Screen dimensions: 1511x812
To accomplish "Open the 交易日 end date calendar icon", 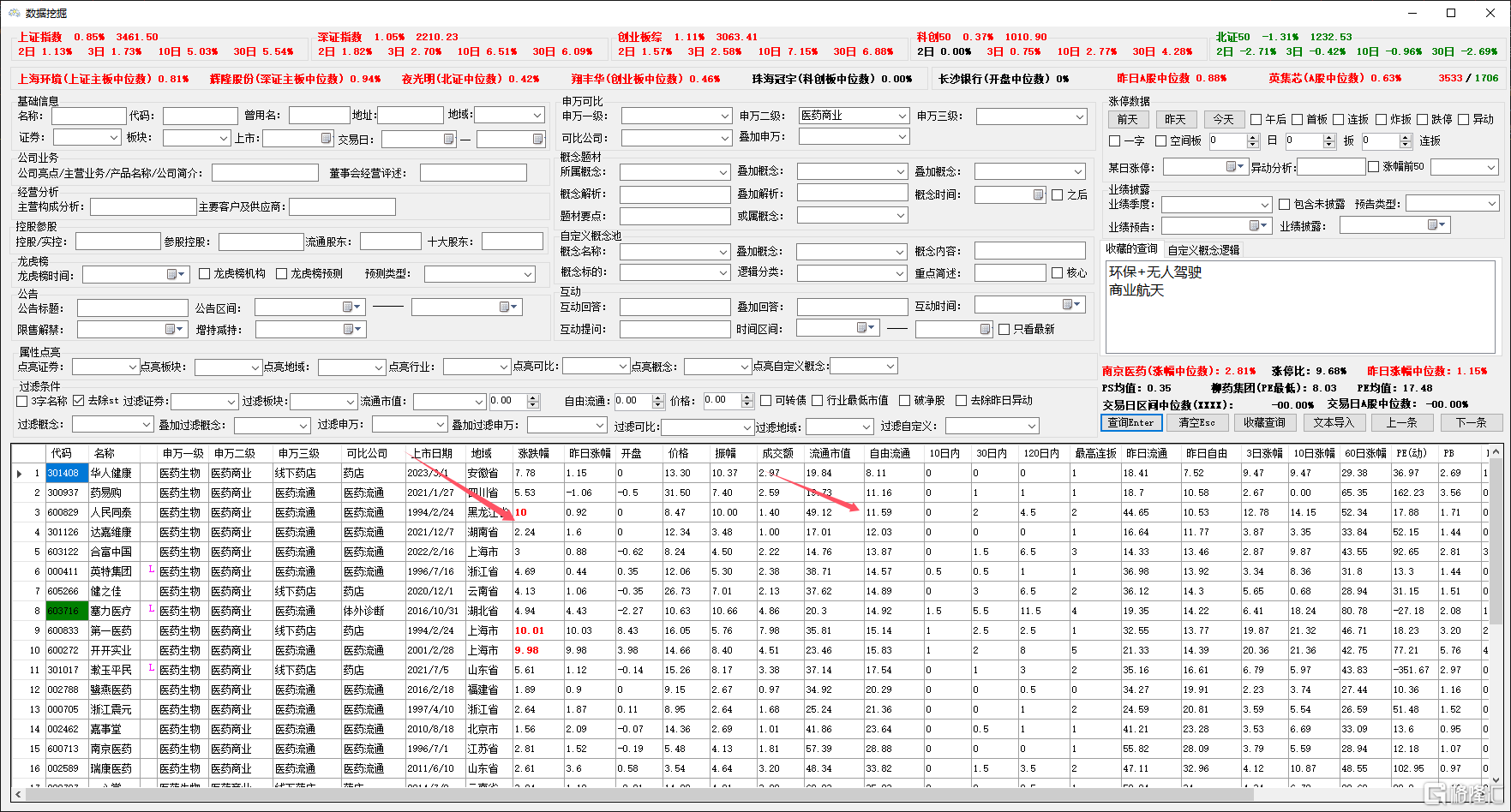I will (x=537, y=139).
